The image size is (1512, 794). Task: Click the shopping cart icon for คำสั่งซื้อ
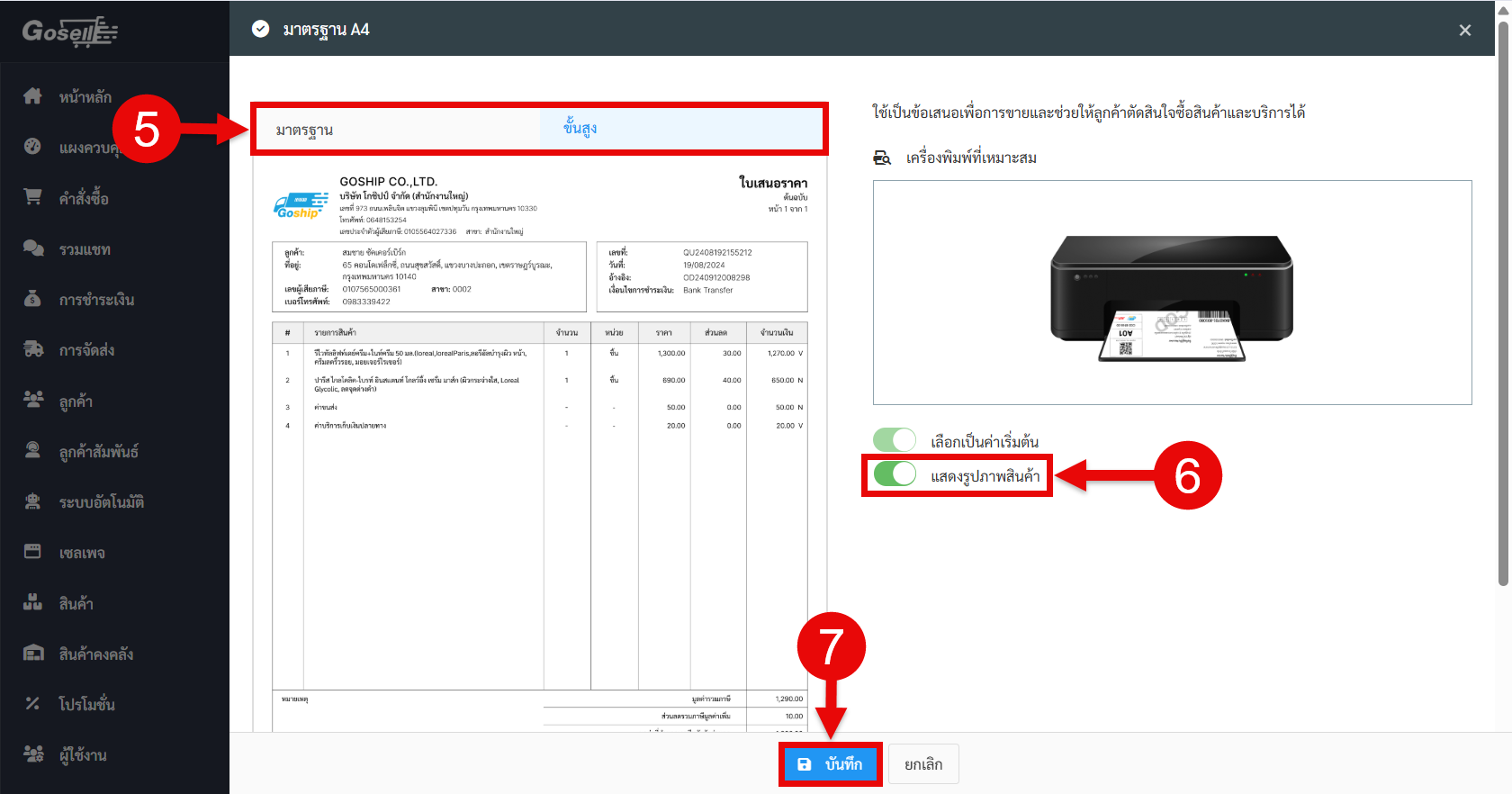[x=32, y=196]
